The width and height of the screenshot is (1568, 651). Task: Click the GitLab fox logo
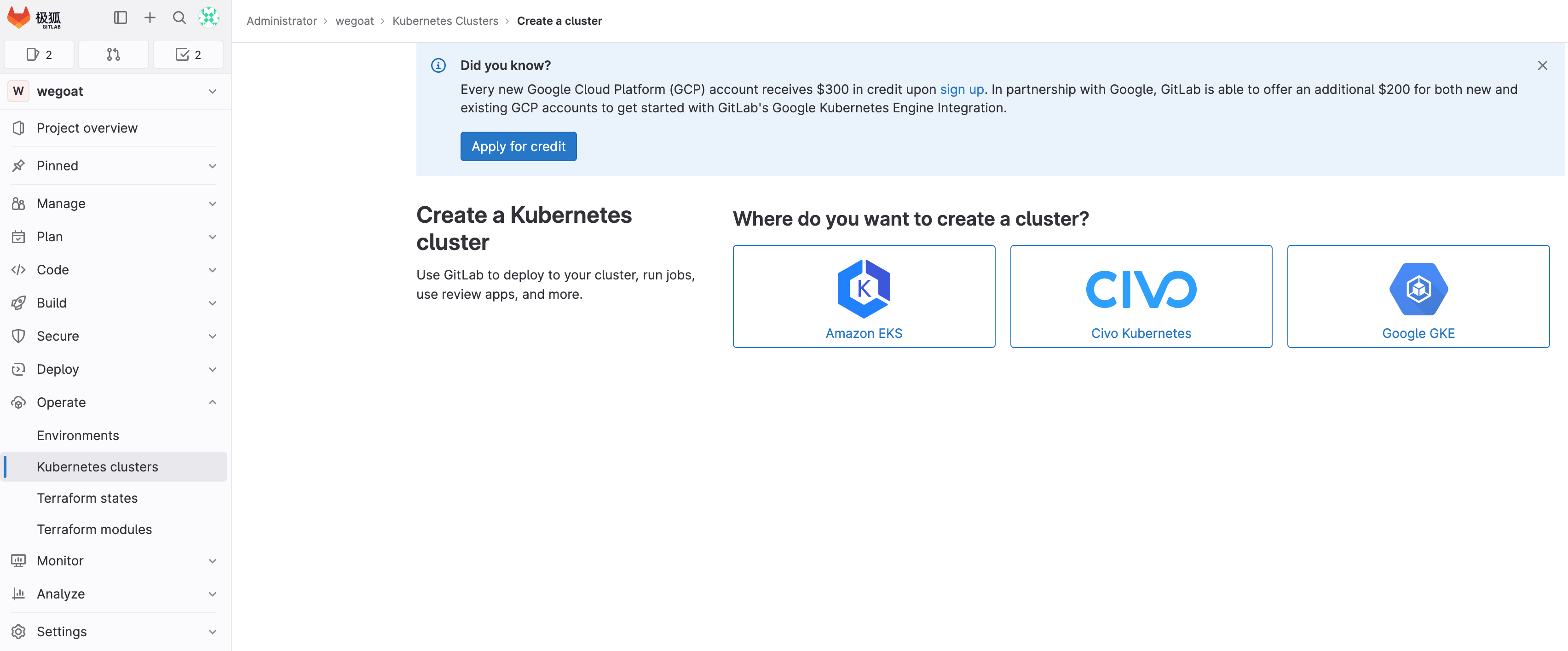[19, 17]
